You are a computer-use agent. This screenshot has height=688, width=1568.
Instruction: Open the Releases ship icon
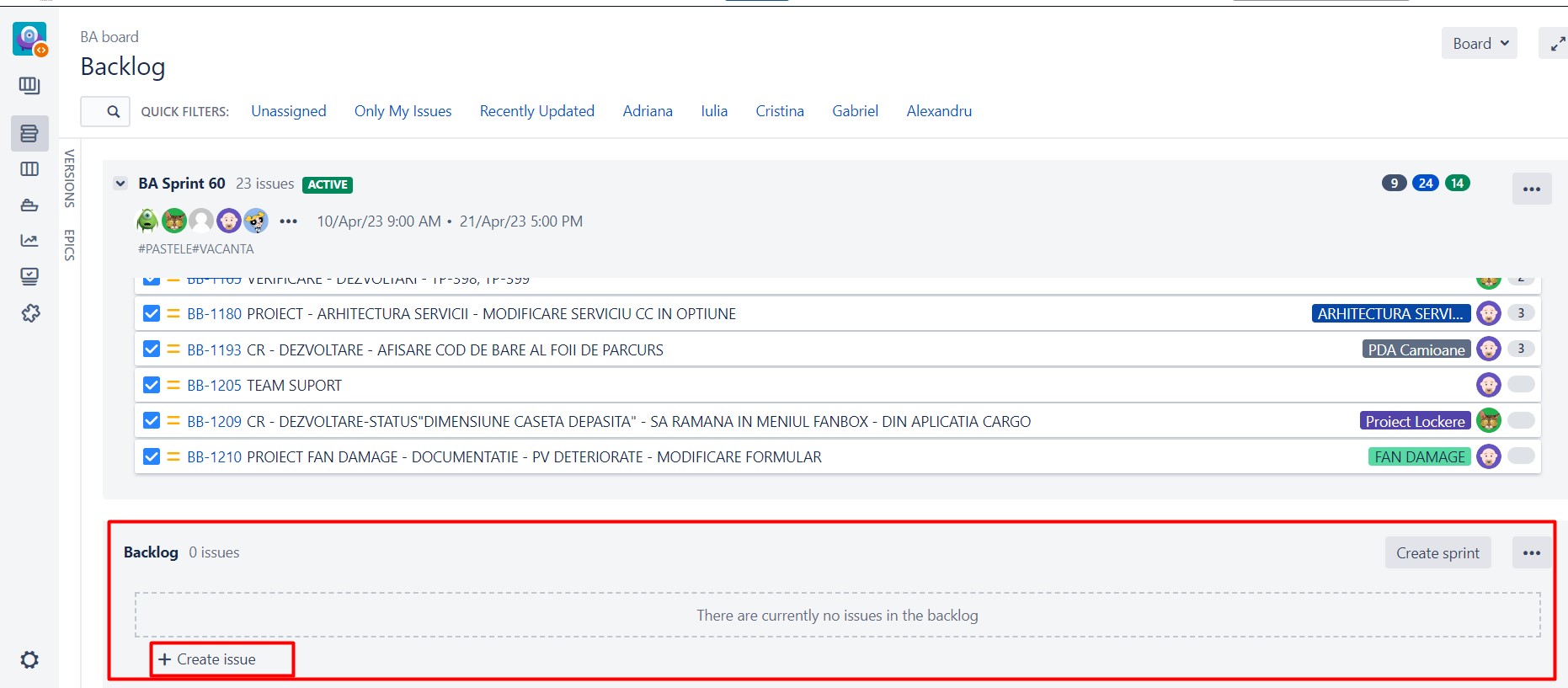29,205
